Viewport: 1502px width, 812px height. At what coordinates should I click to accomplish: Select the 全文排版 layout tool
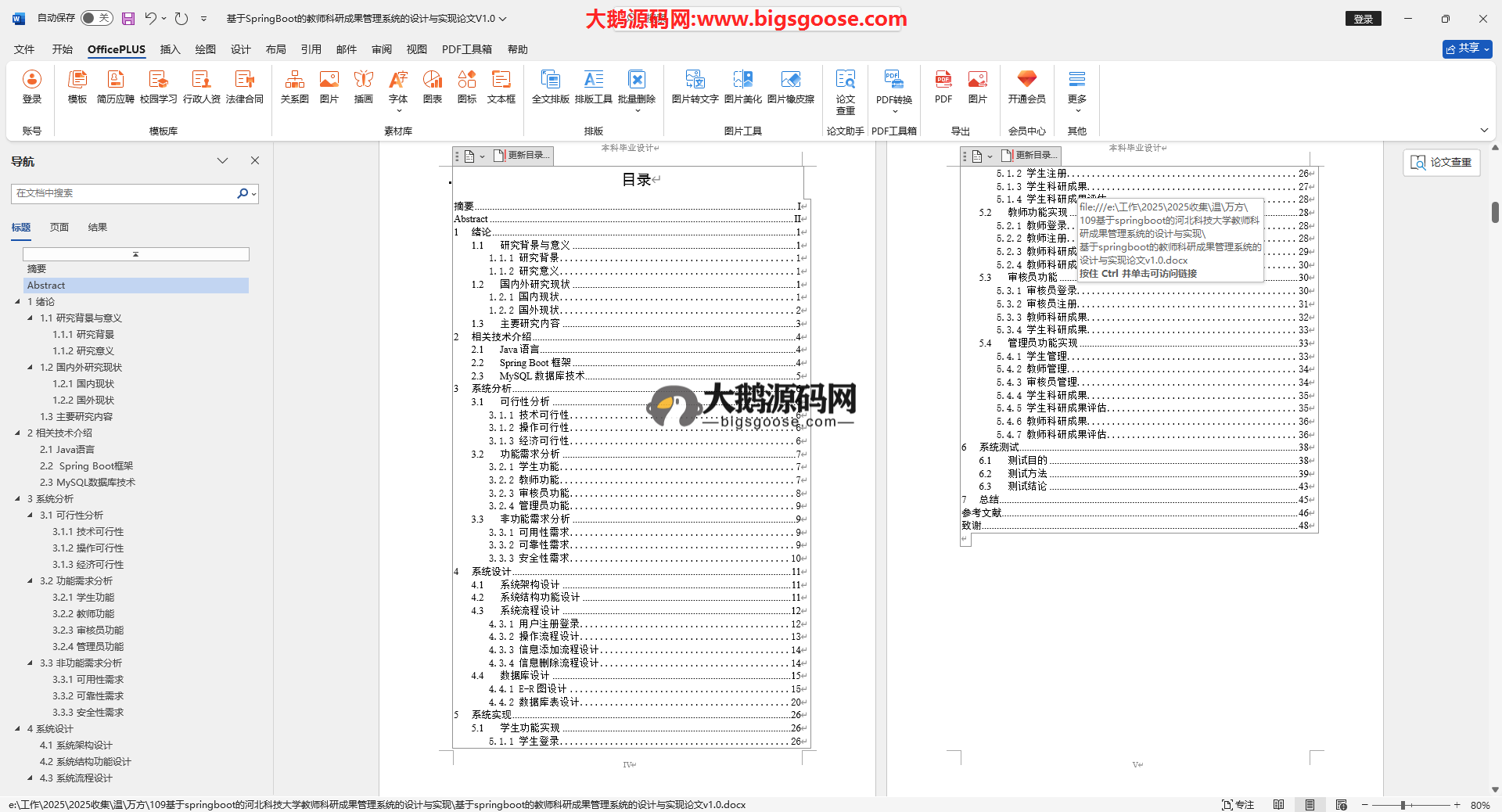(x=550, y=86)
